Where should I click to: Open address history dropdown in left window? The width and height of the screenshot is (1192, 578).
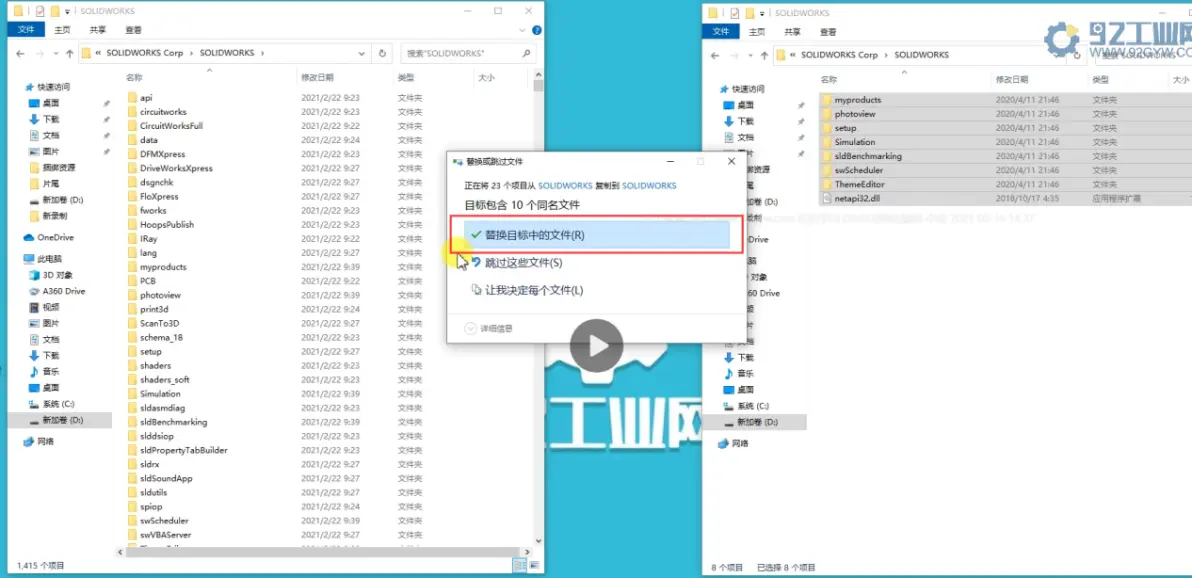point(363,53)
